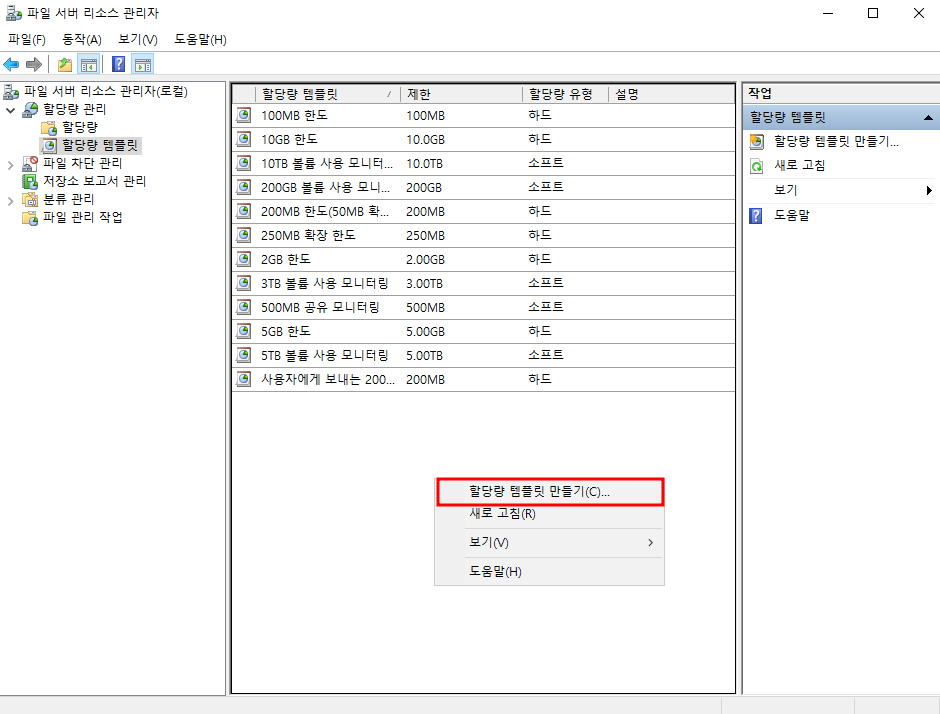
Task: Click the 250MB limit cell
Action: point(426,236)
